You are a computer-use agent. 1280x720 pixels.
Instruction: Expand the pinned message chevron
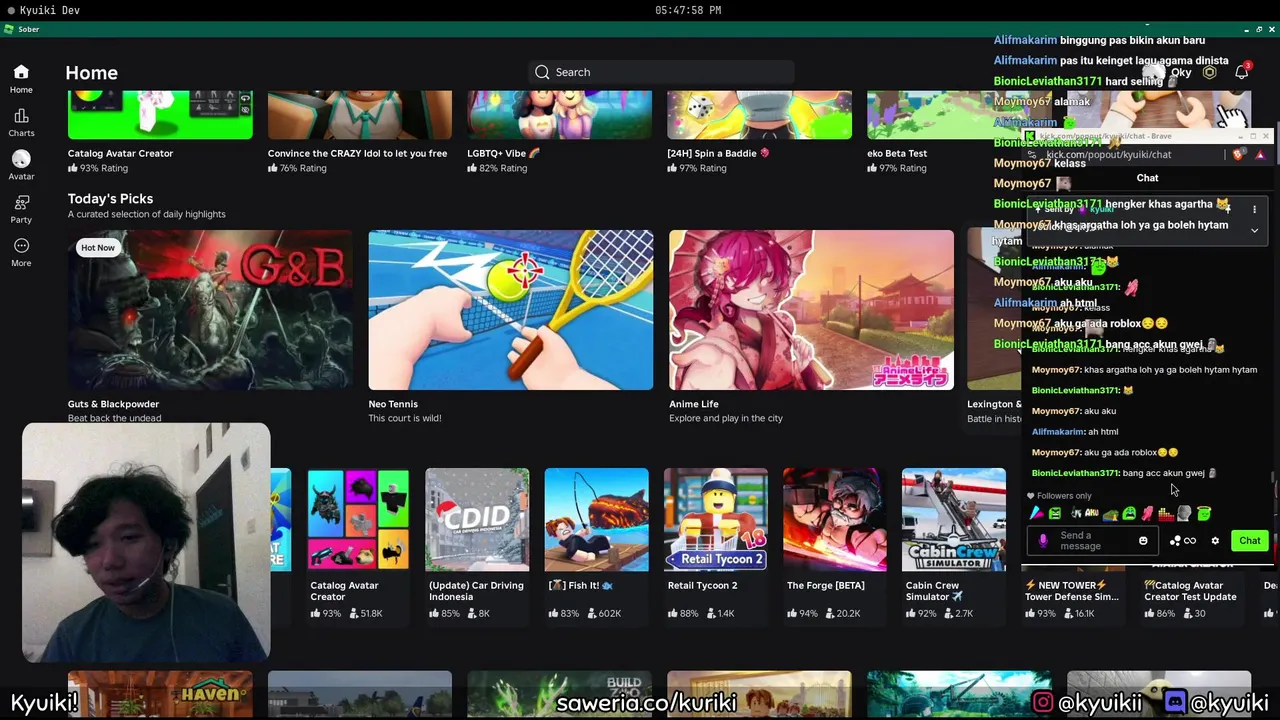point(1254,230)
